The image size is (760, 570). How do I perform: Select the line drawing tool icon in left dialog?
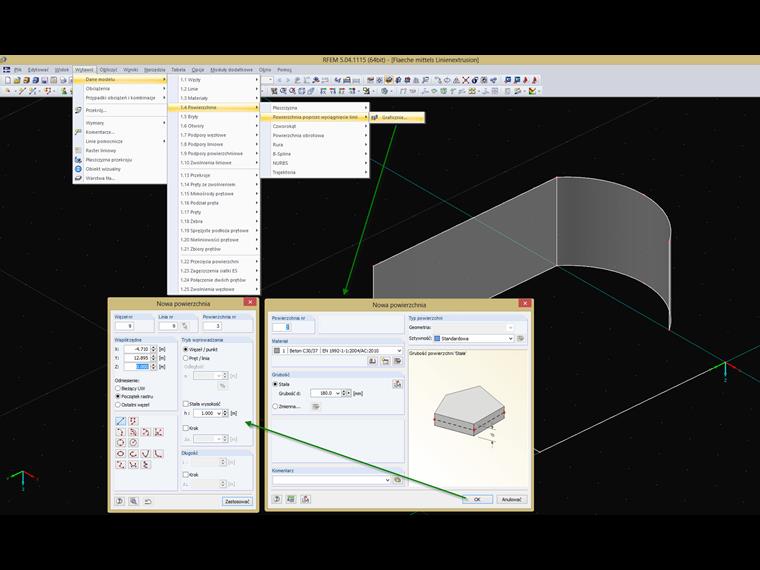click(121, 421)
